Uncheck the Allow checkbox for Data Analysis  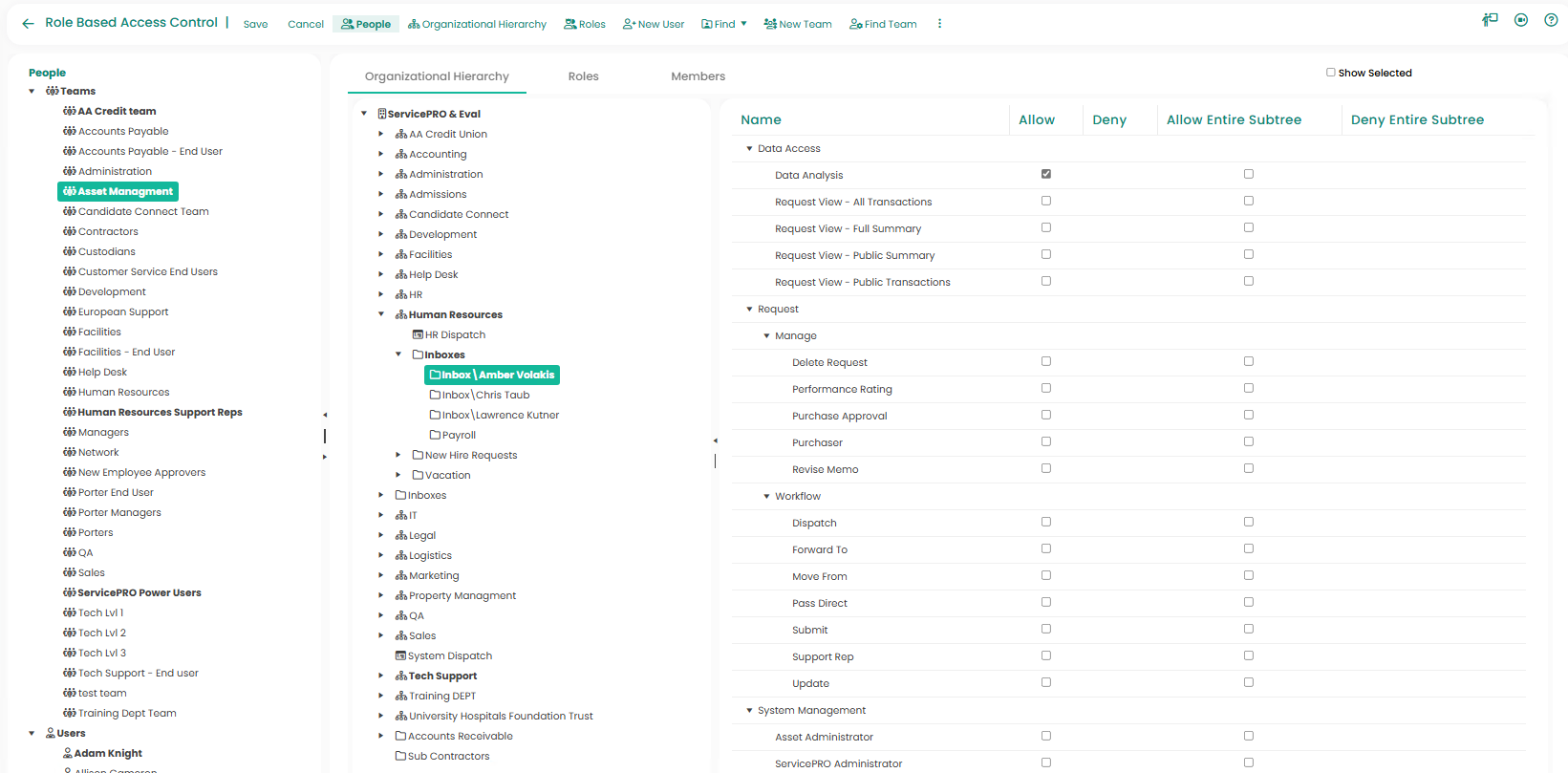[x=1046, y=174]
